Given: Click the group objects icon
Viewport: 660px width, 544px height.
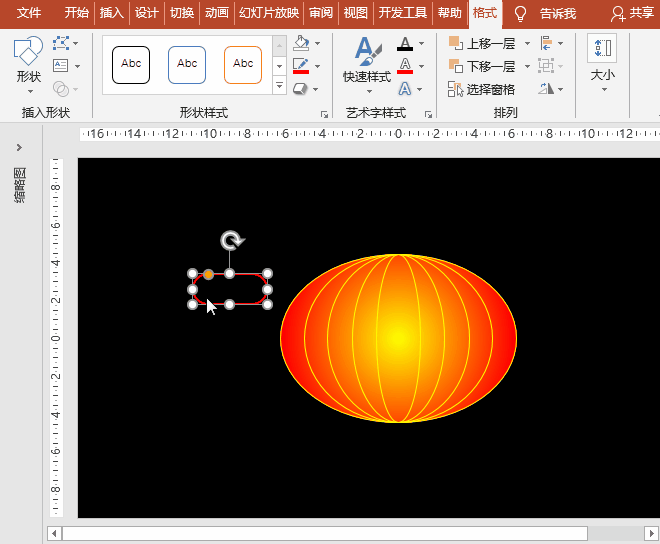Looking at the screenshot, I should pyautogui.click(x=546, y=66).
